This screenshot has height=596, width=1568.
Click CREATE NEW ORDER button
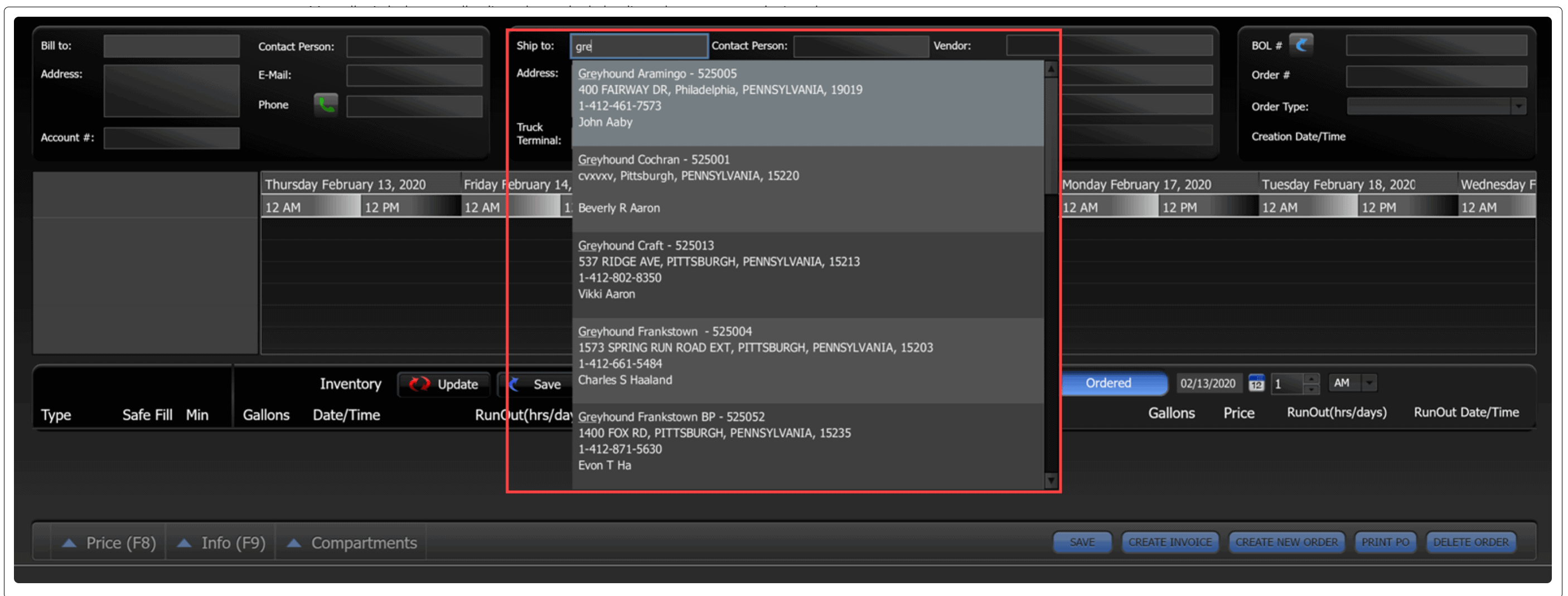(x=1286, y=542)
